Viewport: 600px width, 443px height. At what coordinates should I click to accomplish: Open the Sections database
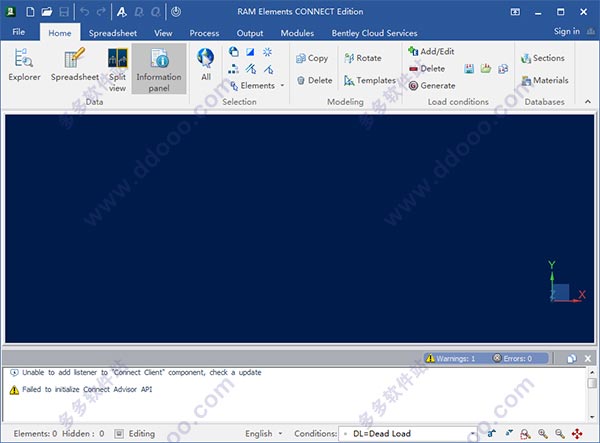(x=543, y=58)
